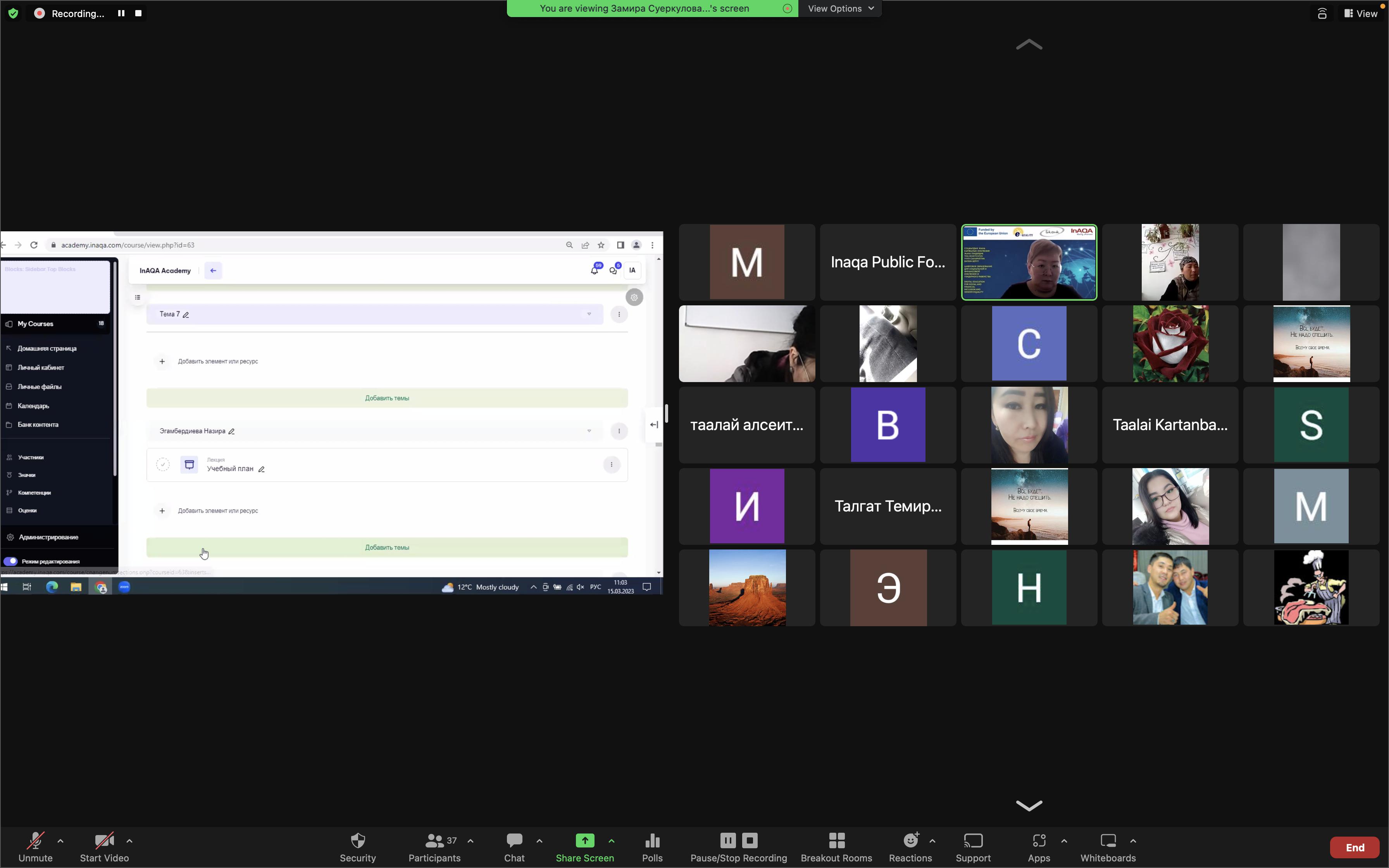Open the course settings gear icon
The image size is (1389, 868).
[x=634, y=297]
